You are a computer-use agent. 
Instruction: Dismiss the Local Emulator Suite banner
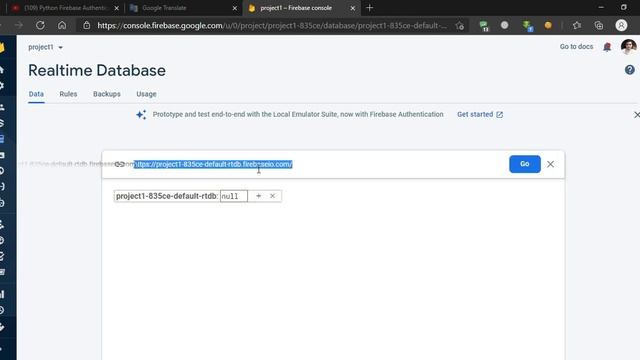pyautogui.click(x=637, y=115)
